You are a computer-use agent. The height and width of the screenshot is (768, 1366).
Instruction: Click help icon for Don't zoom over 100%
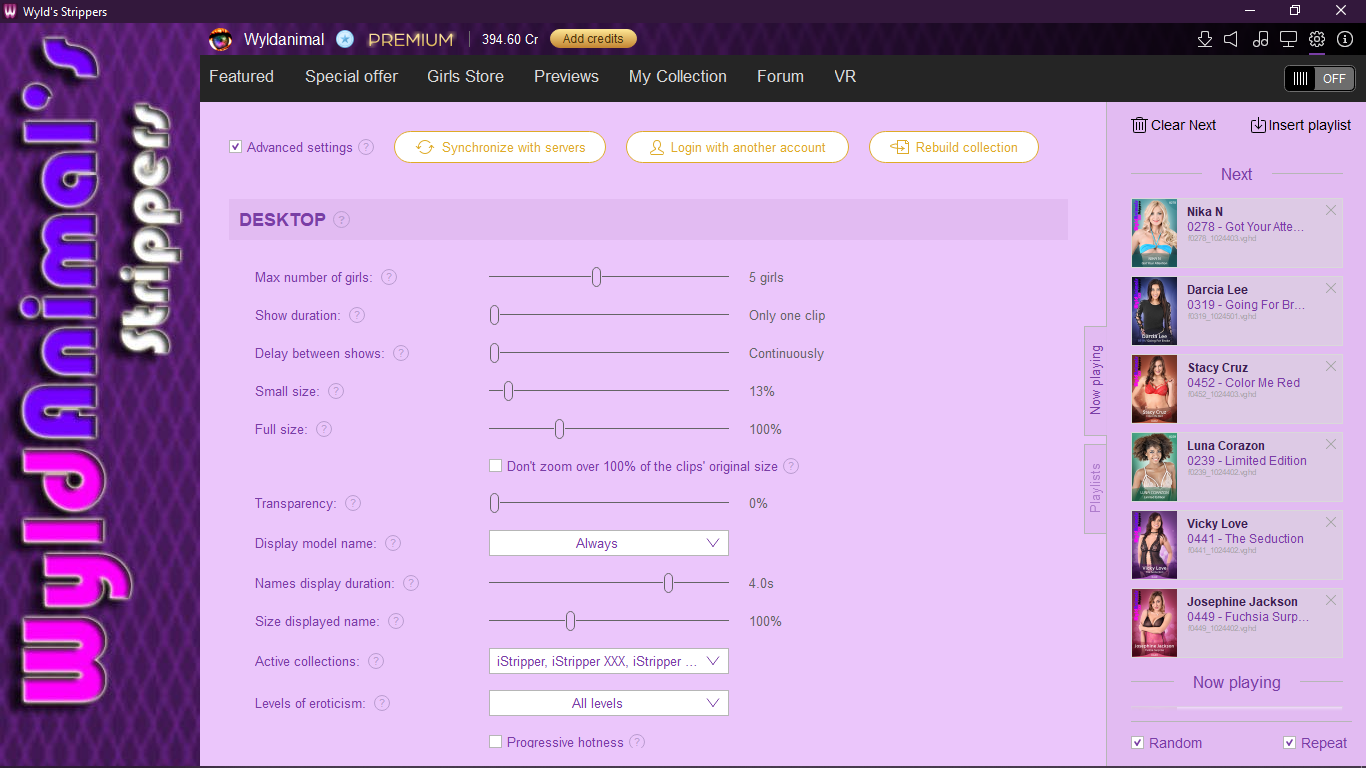tap(791, 466)
